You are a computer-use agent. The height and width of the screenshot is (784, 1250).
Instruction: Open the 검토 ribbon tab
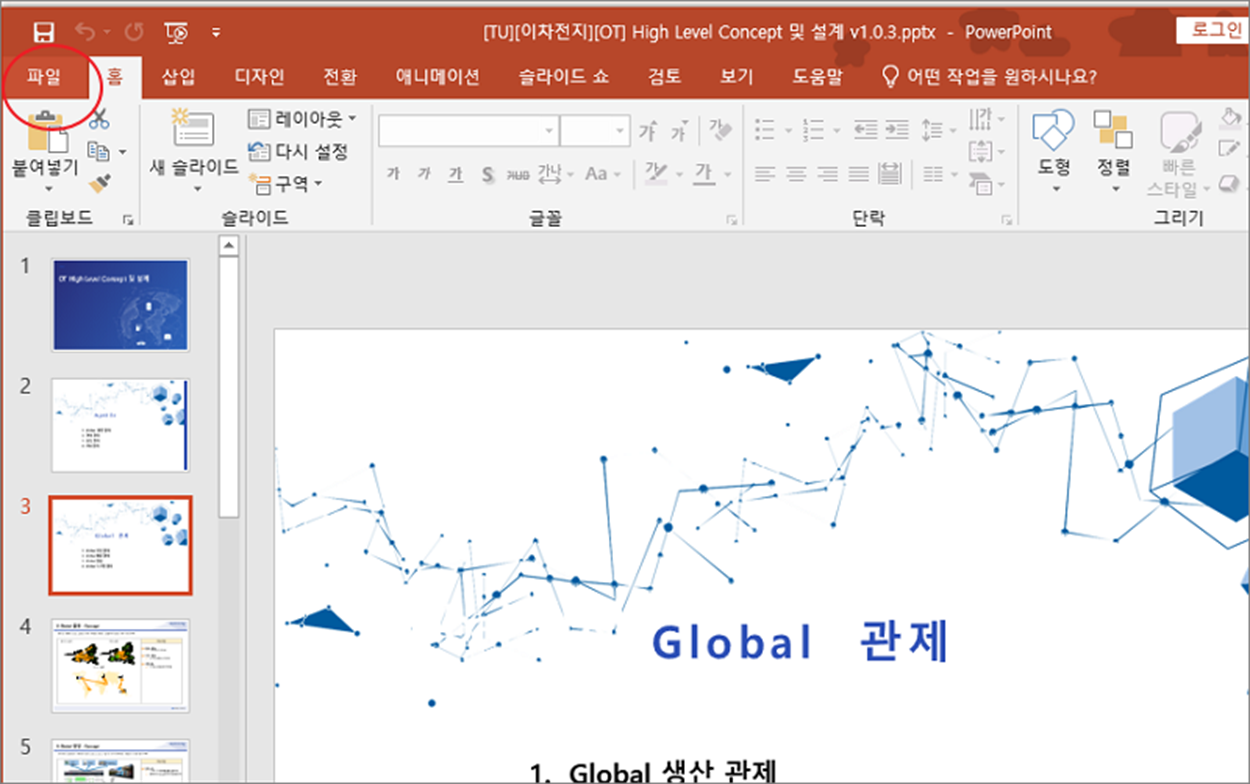665,77
